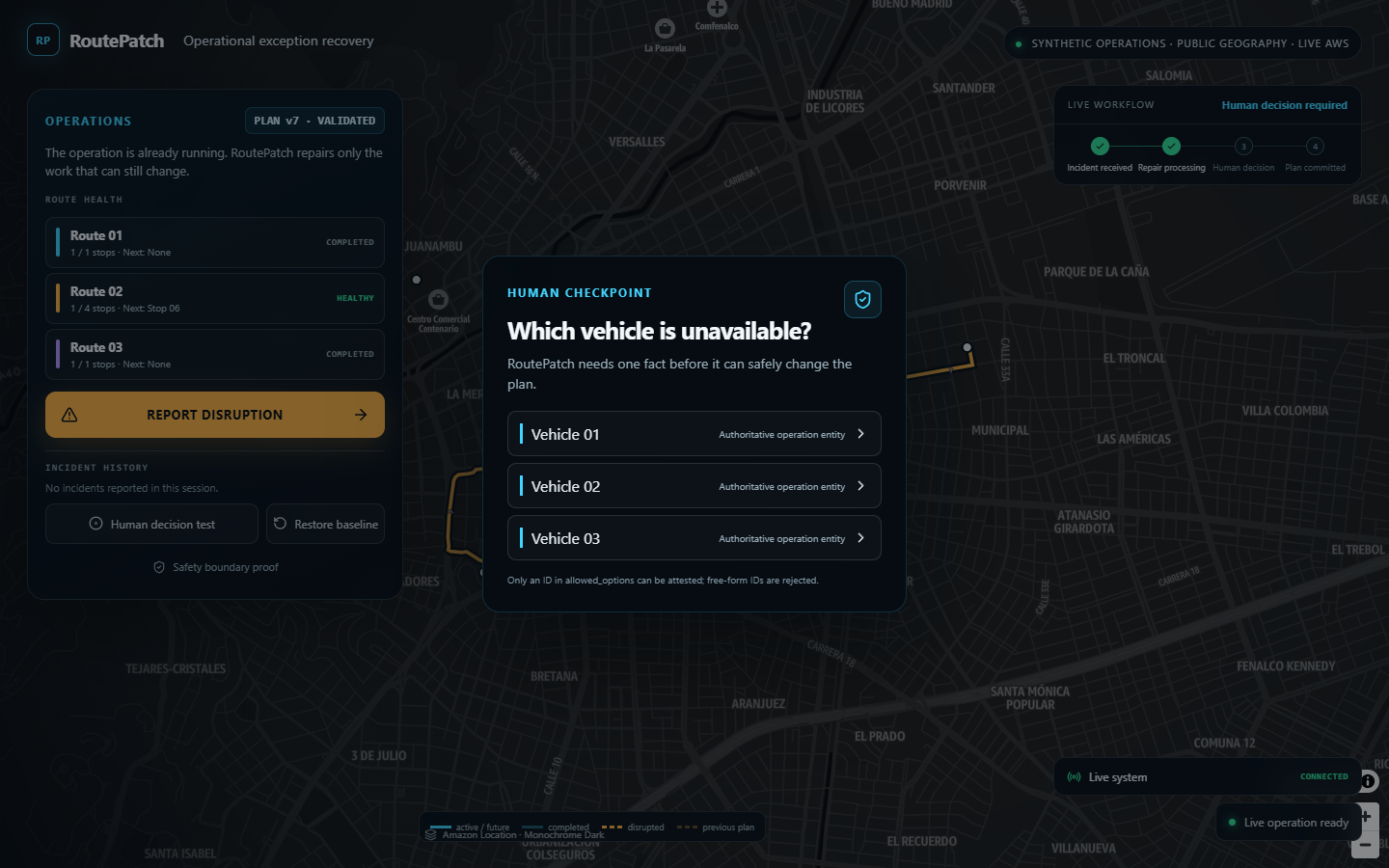Screen dimensions: 1389x868
Task: Click the TEJARES-CRISTALES map label
Action: (176, 668)
